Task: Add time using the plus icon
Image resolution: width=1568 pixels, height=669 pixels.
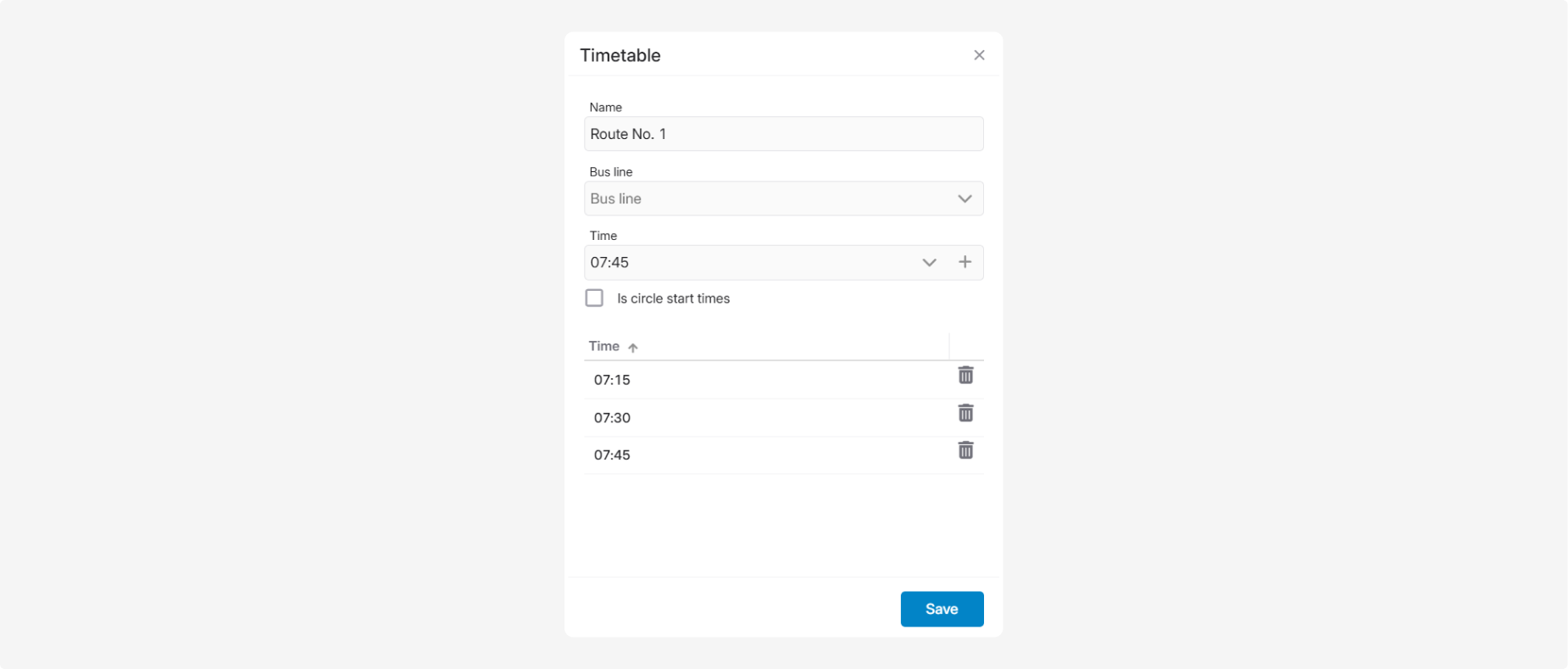Action: click(965, 262)
